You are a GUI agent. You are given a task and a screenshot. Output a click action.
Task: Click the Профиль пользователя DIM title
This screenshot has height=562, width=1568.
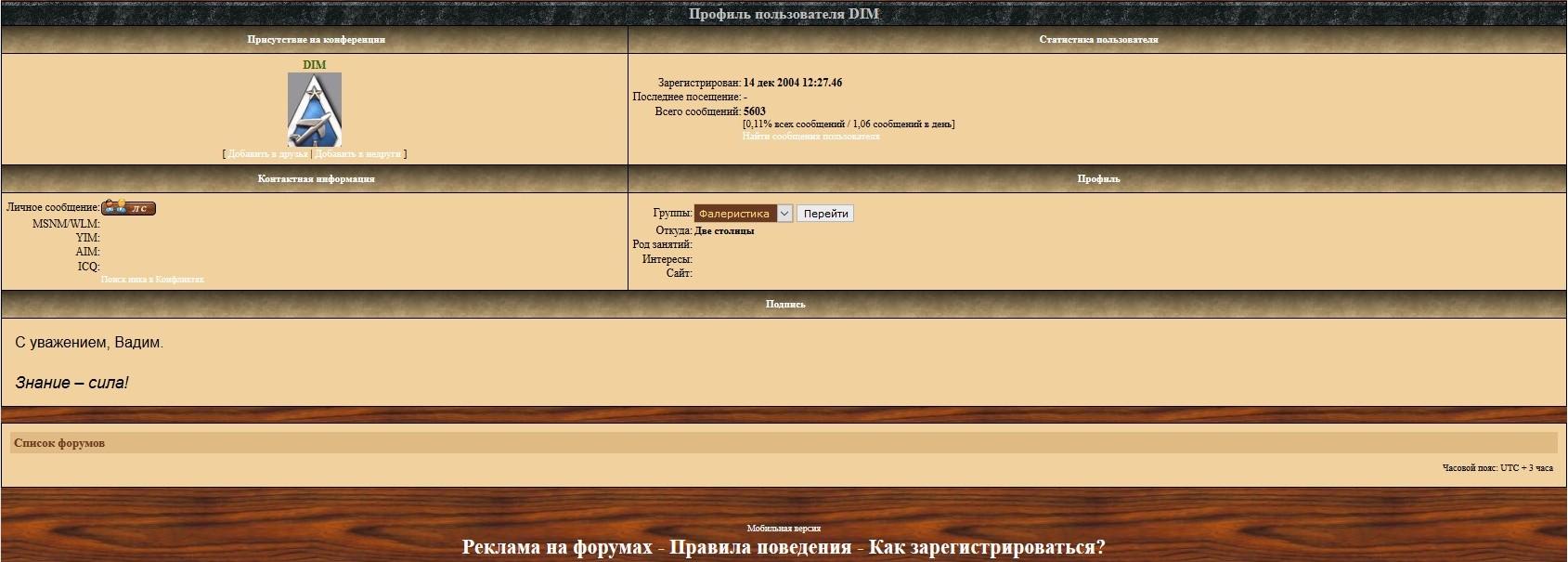point(784,14)
